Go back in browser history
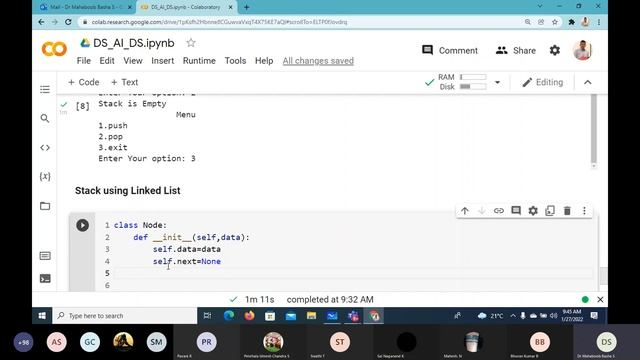This screenshot has height=360, width=640. [x=41, y=22]
